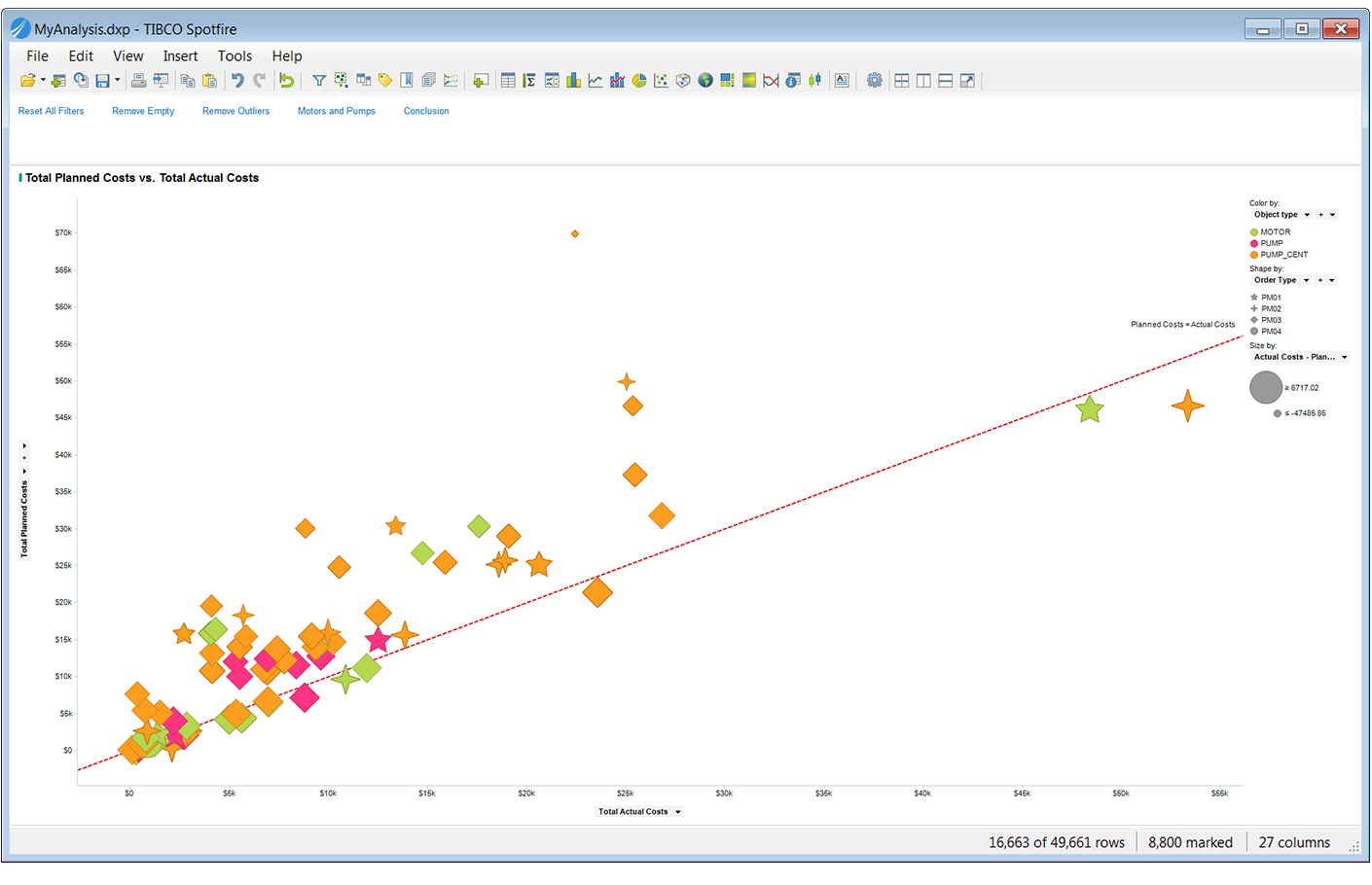Image resolution: width=1372 pixels, height=885 pixels.
Task: Open the Object type color-by dropdown
Action: click(x=1307, y=215)
